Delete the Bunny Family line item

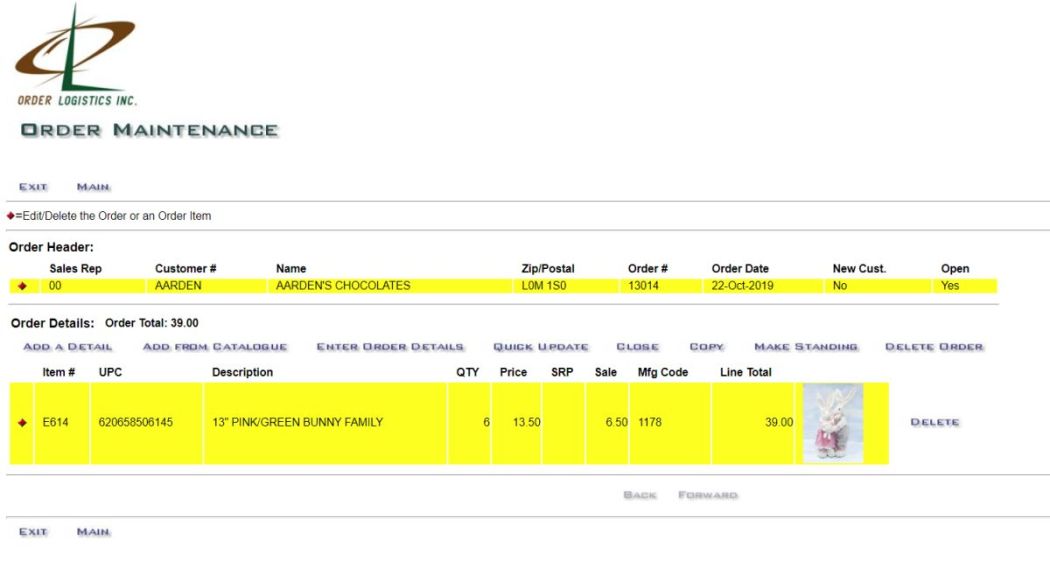coord(936,421)
